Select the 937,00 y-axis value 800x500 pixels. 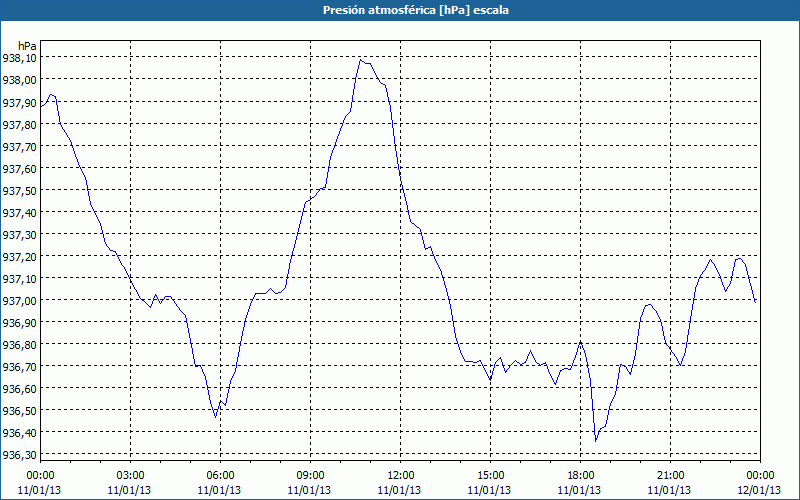[x=19, y=301]
